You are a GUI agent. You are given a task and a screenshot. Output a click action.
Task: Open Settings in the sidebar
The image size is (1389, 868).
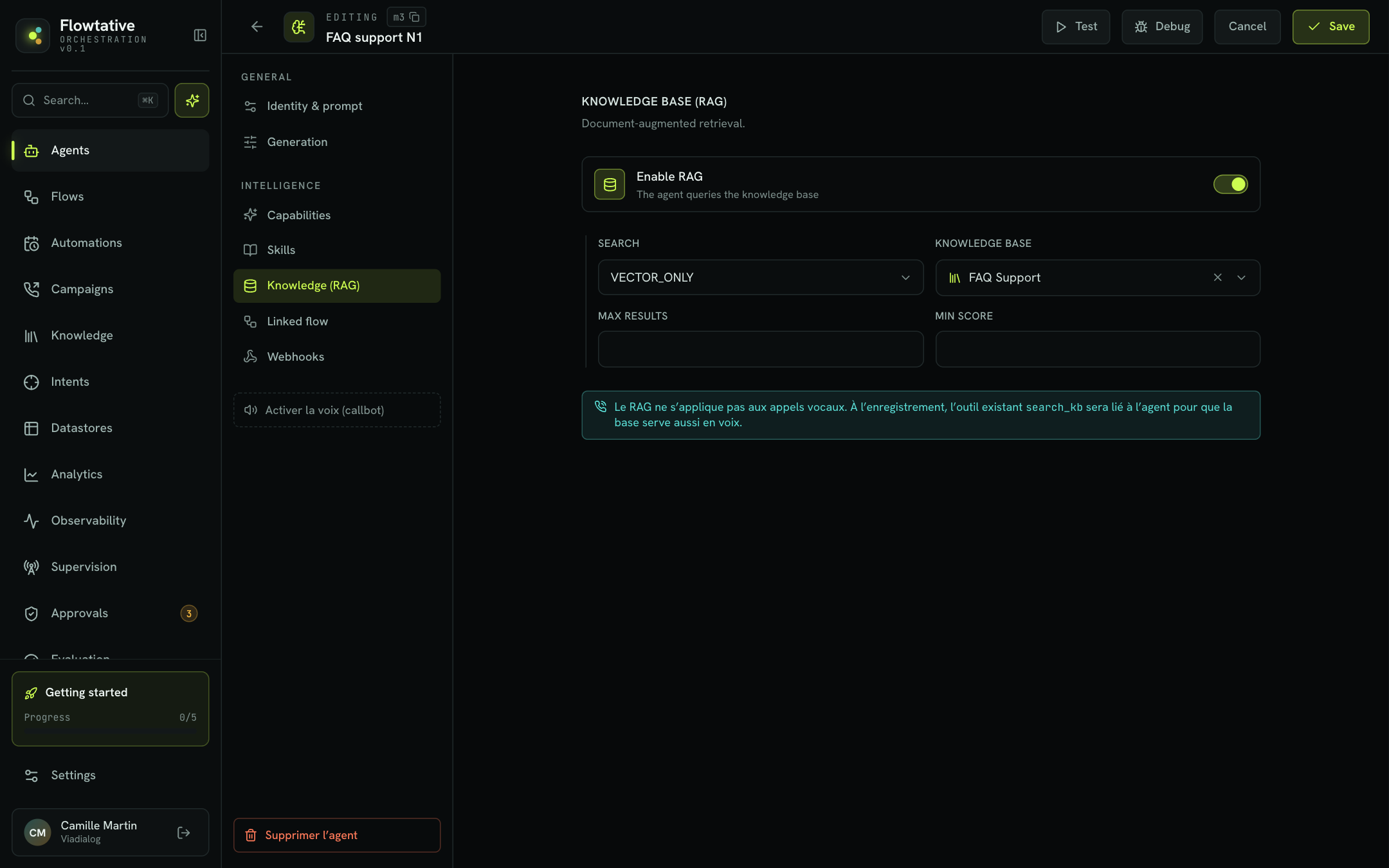pyautogui.click(x=111, y=775)
